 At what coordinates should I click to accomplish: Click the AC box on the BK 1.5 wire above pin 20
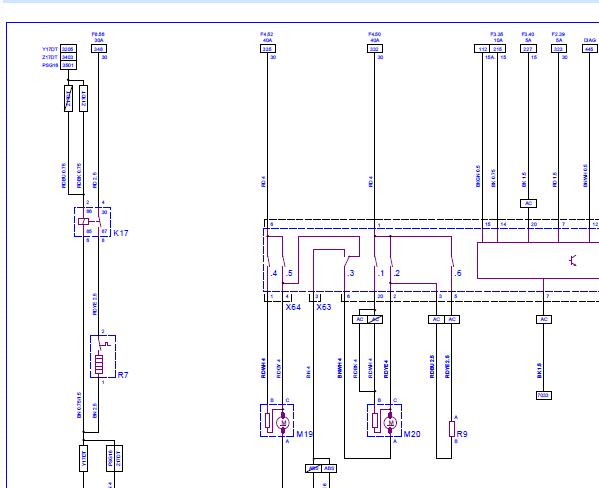(528, 204)
